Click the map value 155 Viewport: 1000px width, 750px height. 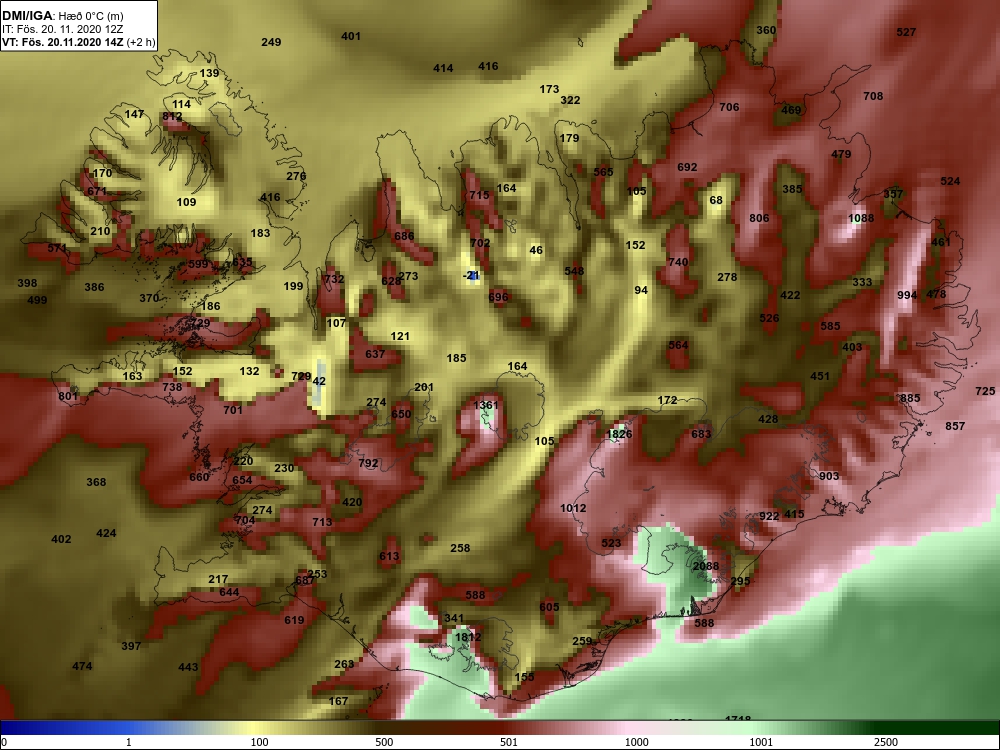point(524,677)
